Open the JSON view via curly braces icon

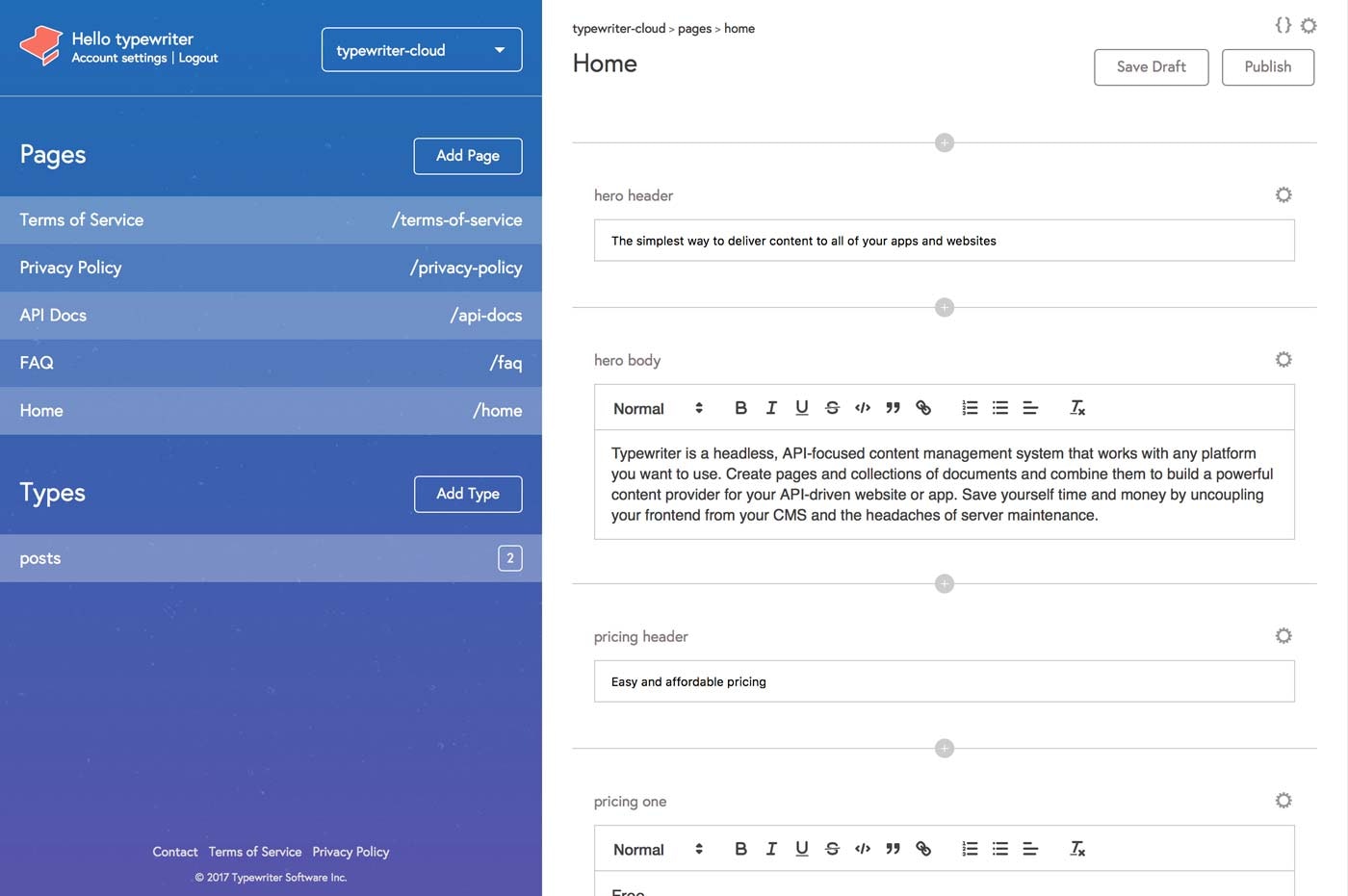[x=1283, y=25]
